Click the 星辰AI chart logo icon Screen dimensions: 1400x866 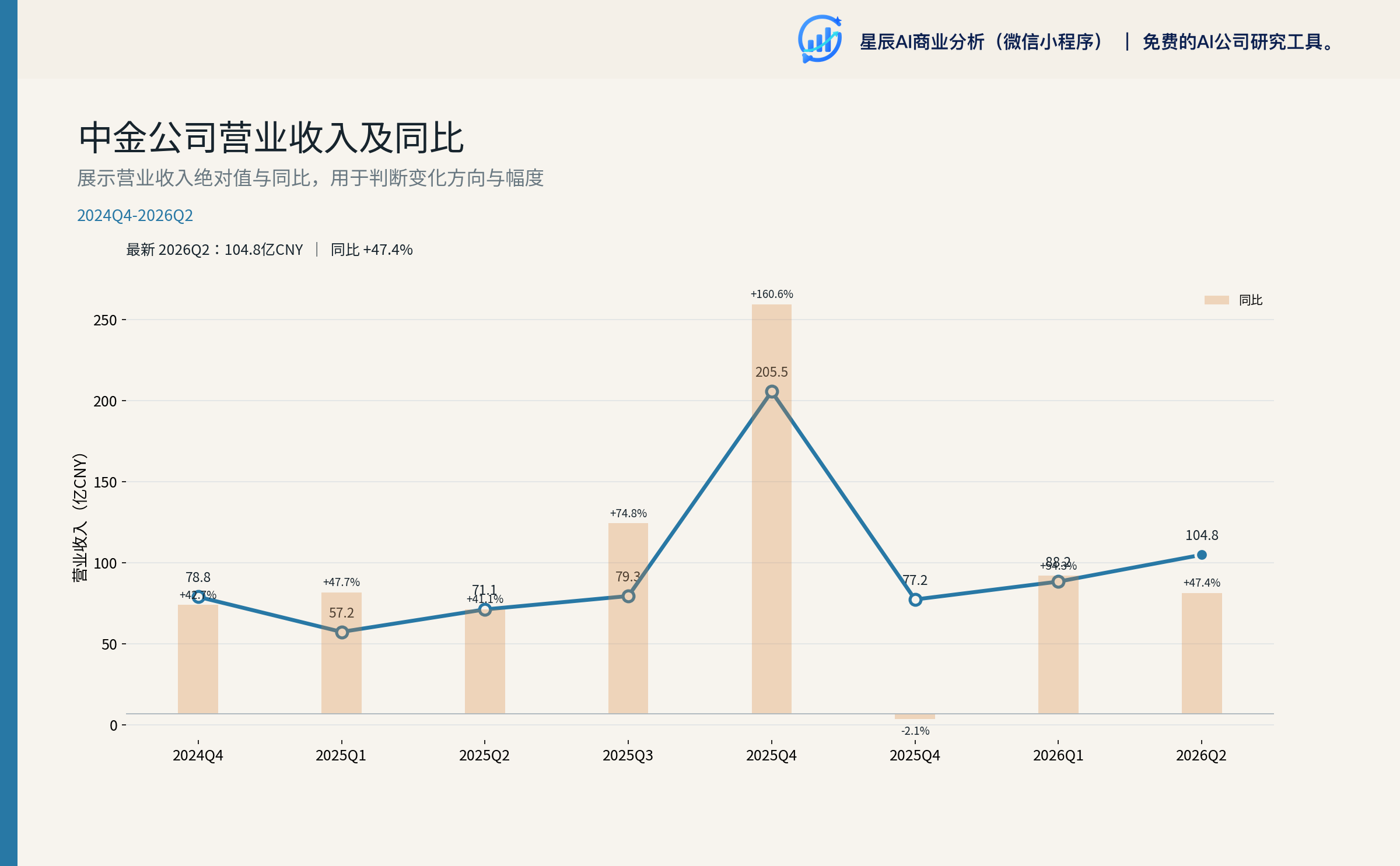820,39
